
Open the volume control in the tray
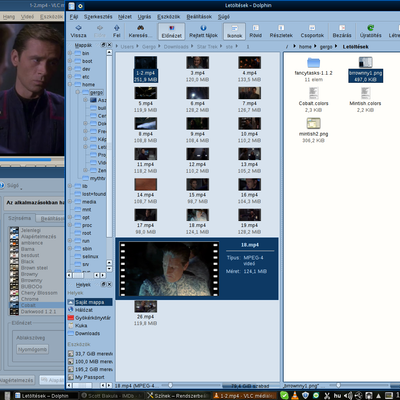click(348, 396)
